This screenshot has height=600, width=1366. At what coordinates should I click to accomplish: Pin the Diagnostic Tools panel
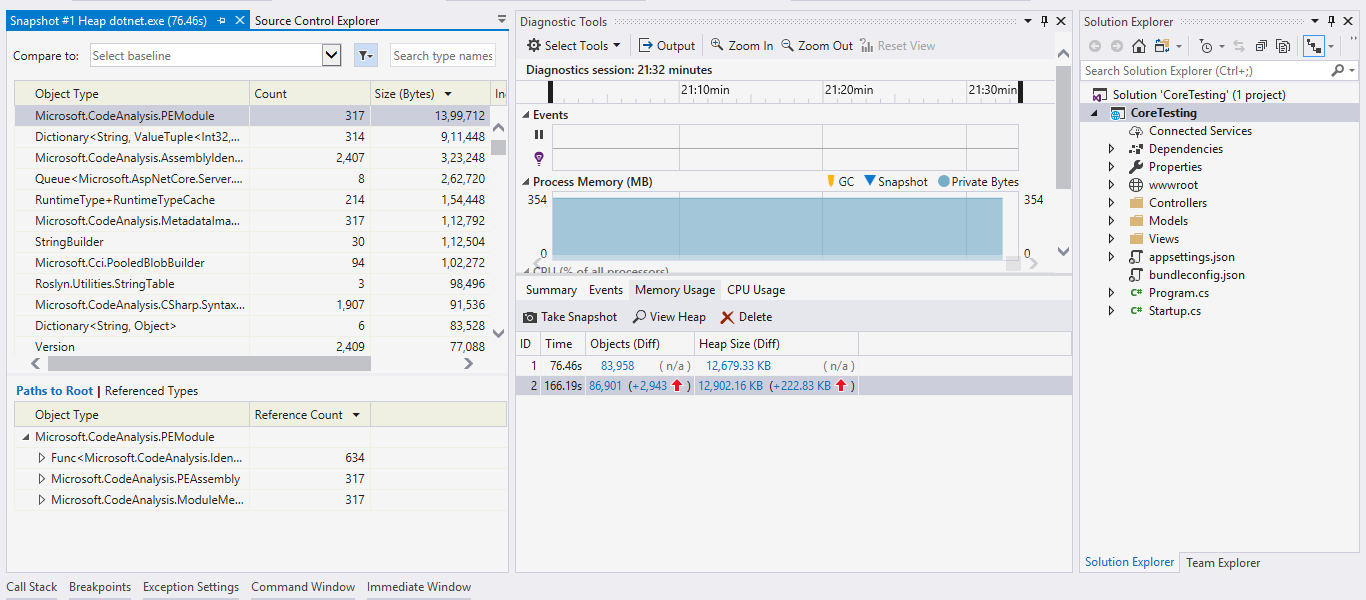click(x=1045, y=21)
